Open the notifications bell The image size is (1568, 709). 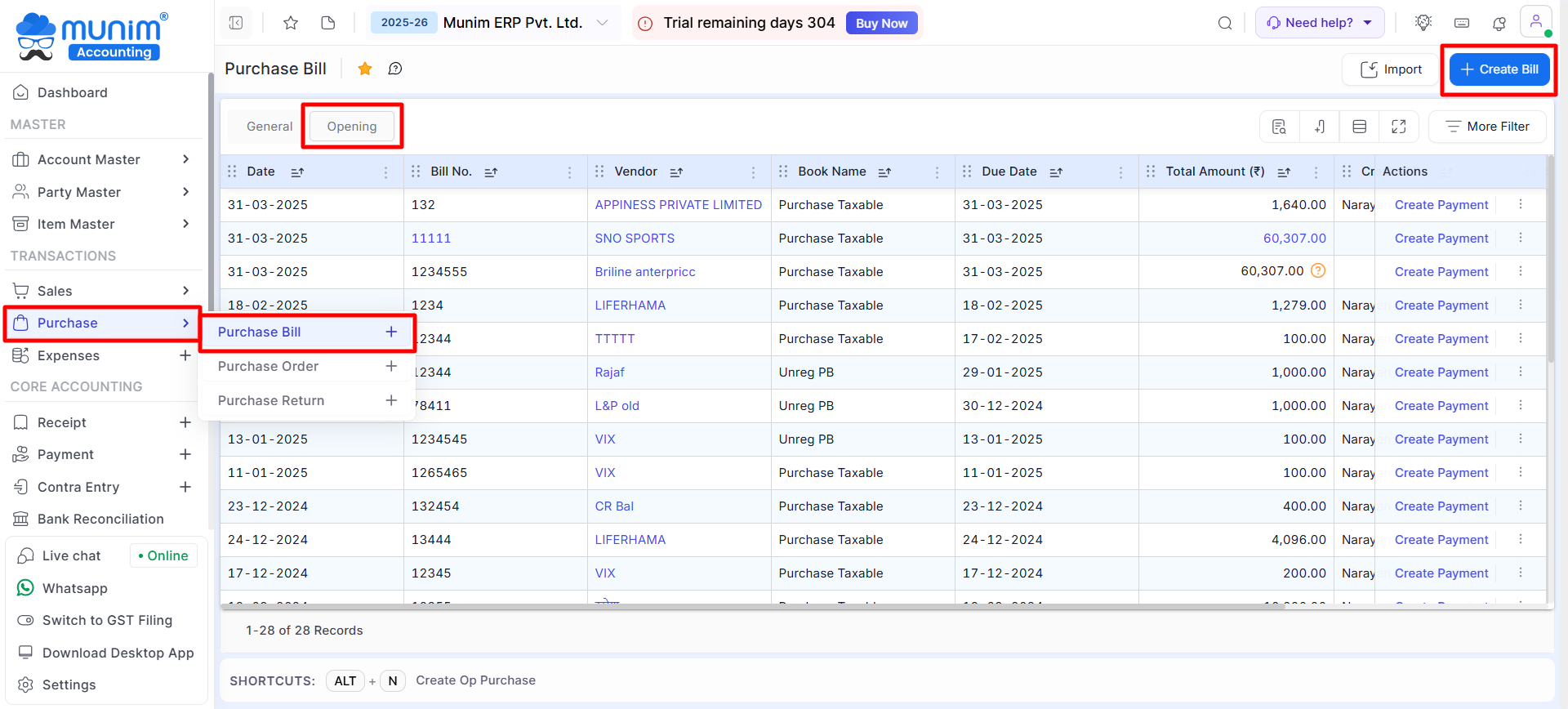[1499, 23]
